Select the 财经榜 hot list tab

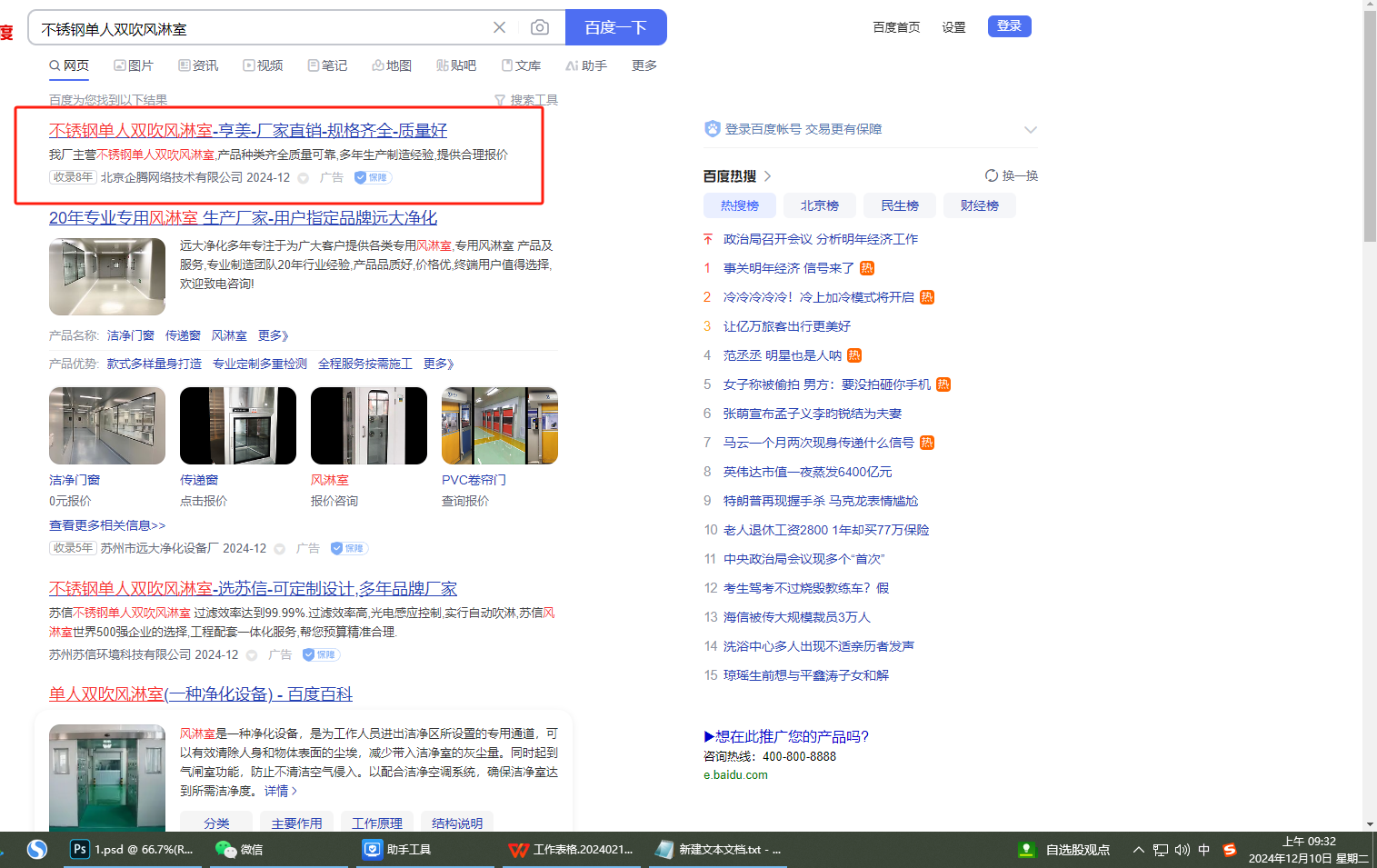pyautogui.click(x=979, y=205)
